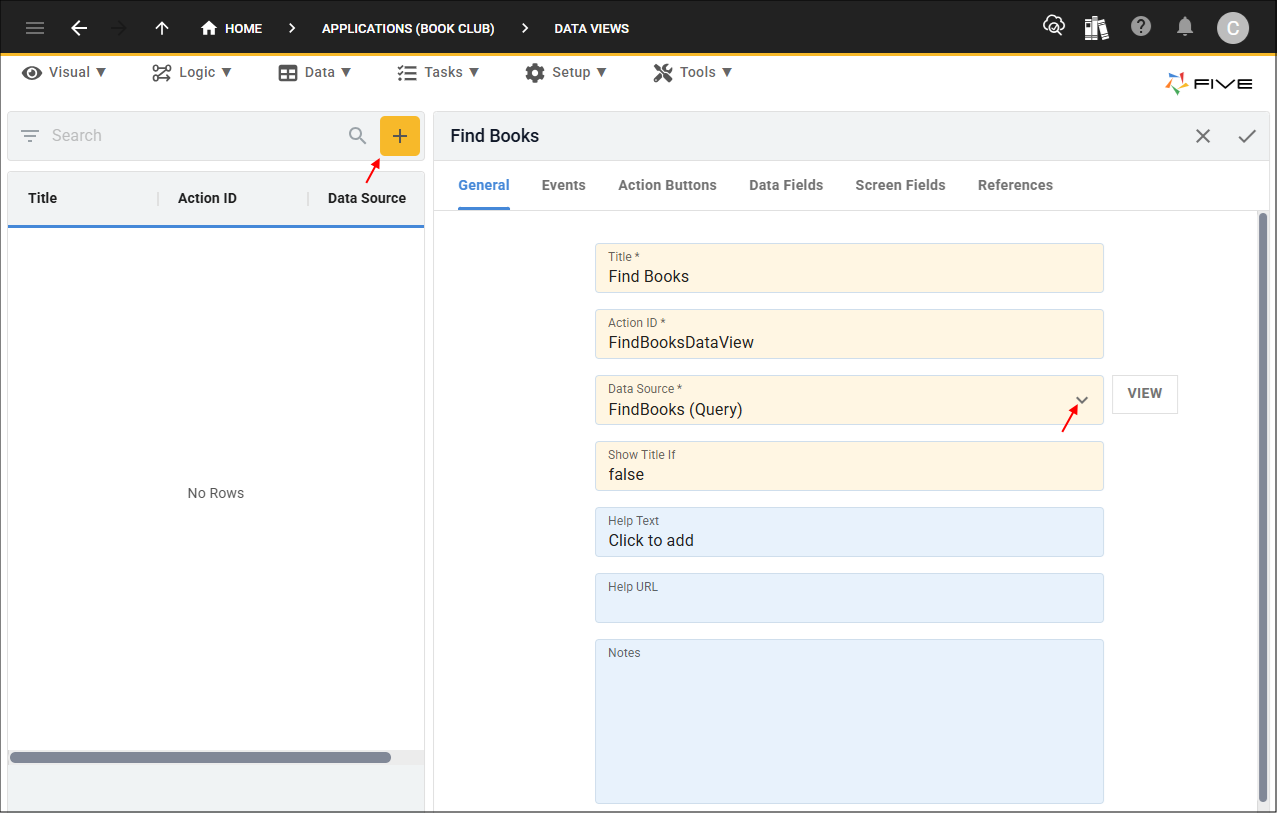Open the help question mark icon

(x=1141, y=27)
